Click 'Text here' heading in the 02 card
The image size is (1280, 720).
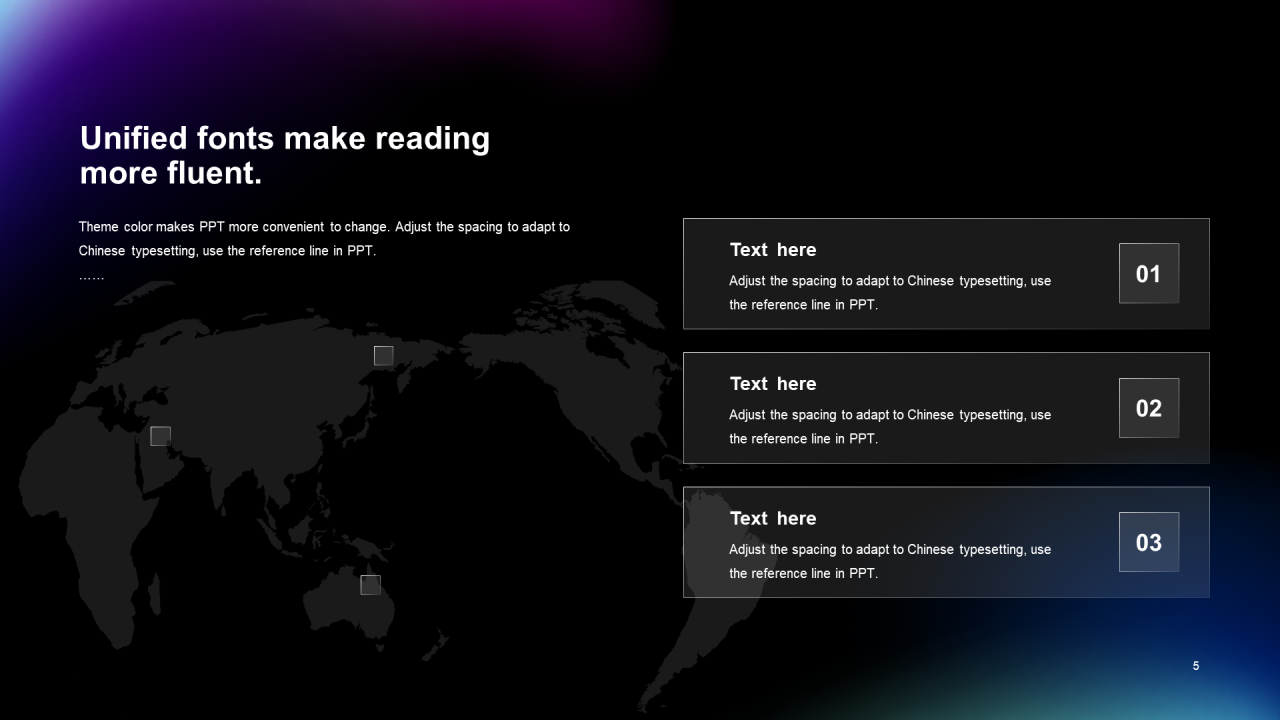773,384
